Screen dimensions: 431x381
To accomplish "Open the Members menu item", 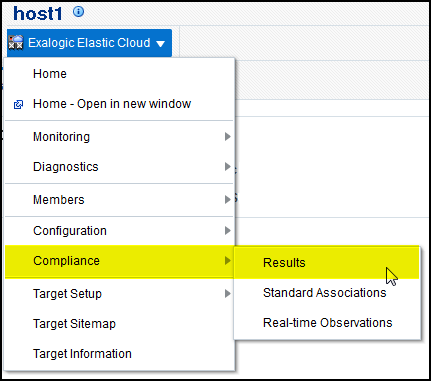I will 119,200.
